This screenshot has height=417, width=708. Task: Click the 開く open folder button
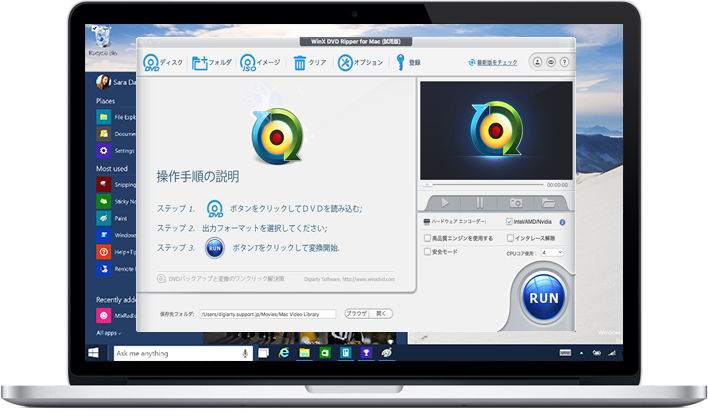click(381, 314)
